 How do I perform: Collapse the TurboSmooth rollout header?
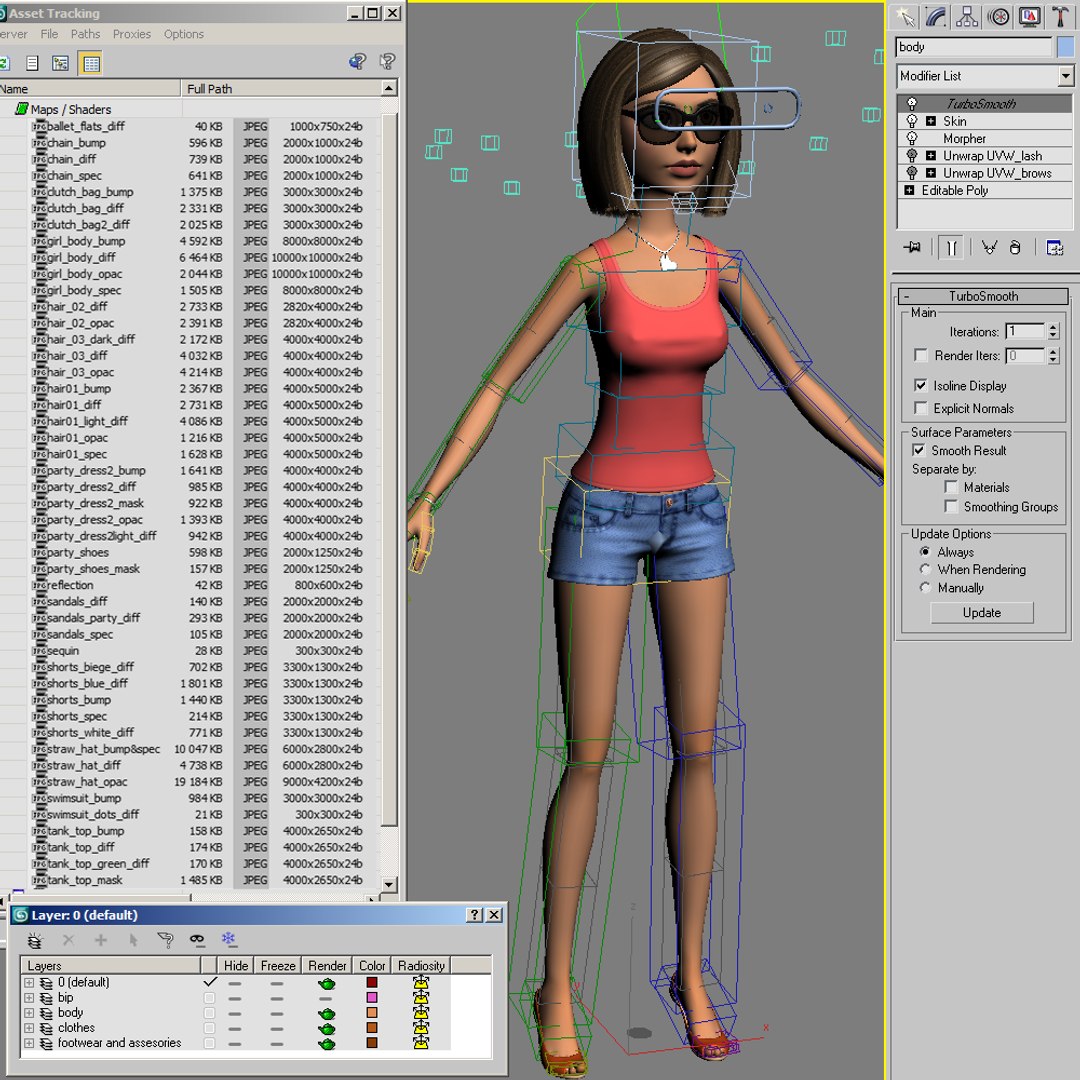pos(983,296)
